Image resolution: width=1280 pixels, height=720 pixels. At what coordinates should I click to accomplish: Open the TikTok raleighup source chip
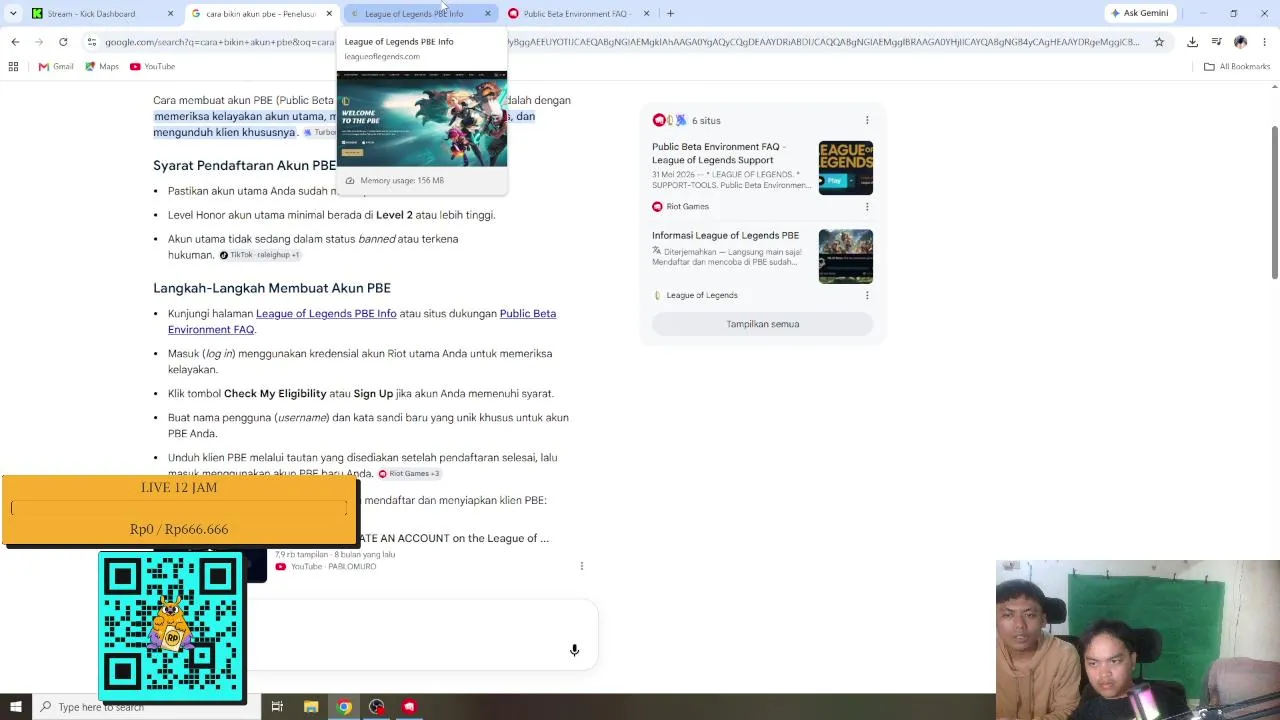[259, 255]
